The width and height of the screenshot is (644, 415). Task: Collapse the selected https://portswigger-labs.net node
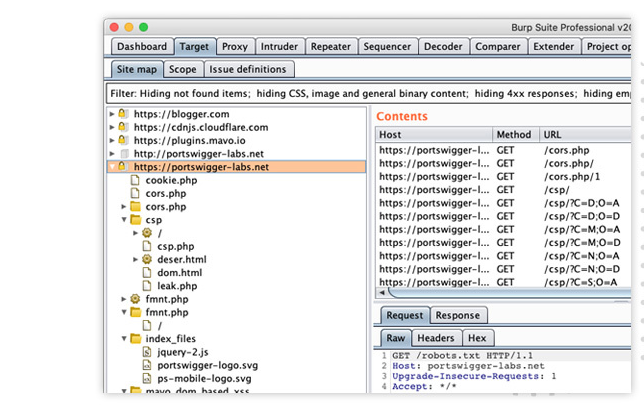pos(112,167)
